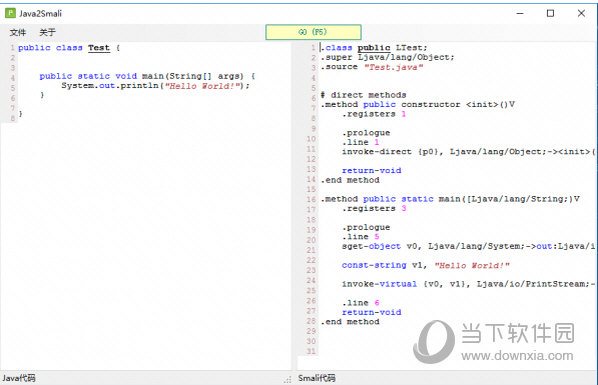Click the 'const-string v1' smali line

(x=426, y=265)
